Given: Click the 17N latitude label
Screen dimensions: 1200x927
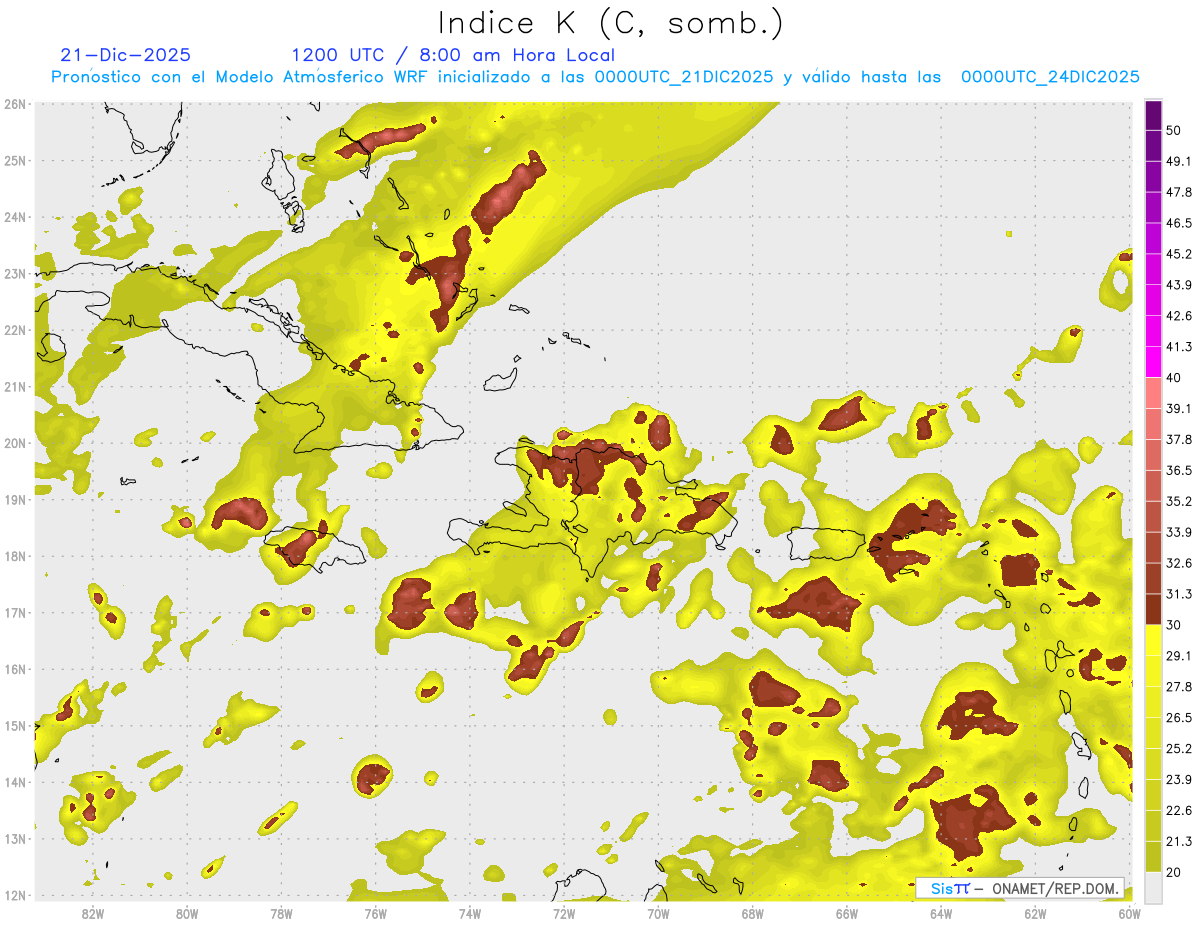Looking at the screenshot, I should [x=14, y=613].
